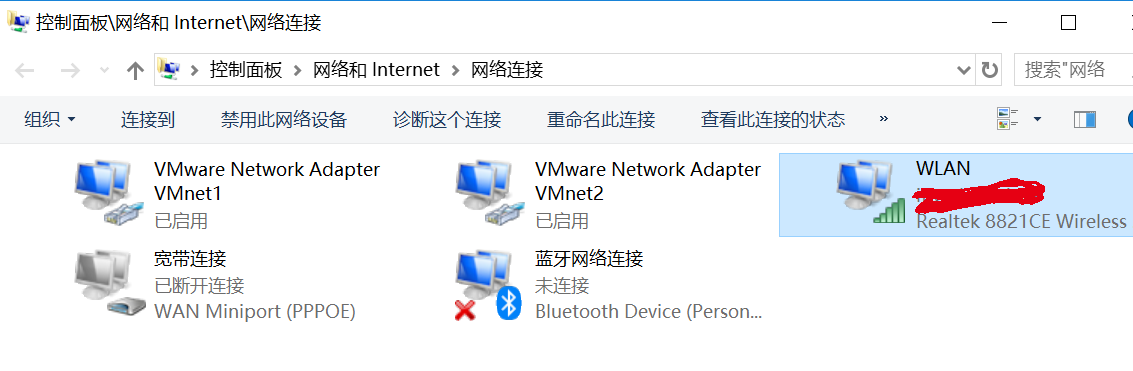Open the recent locations dropdown arrow

(x=104, y=70)
